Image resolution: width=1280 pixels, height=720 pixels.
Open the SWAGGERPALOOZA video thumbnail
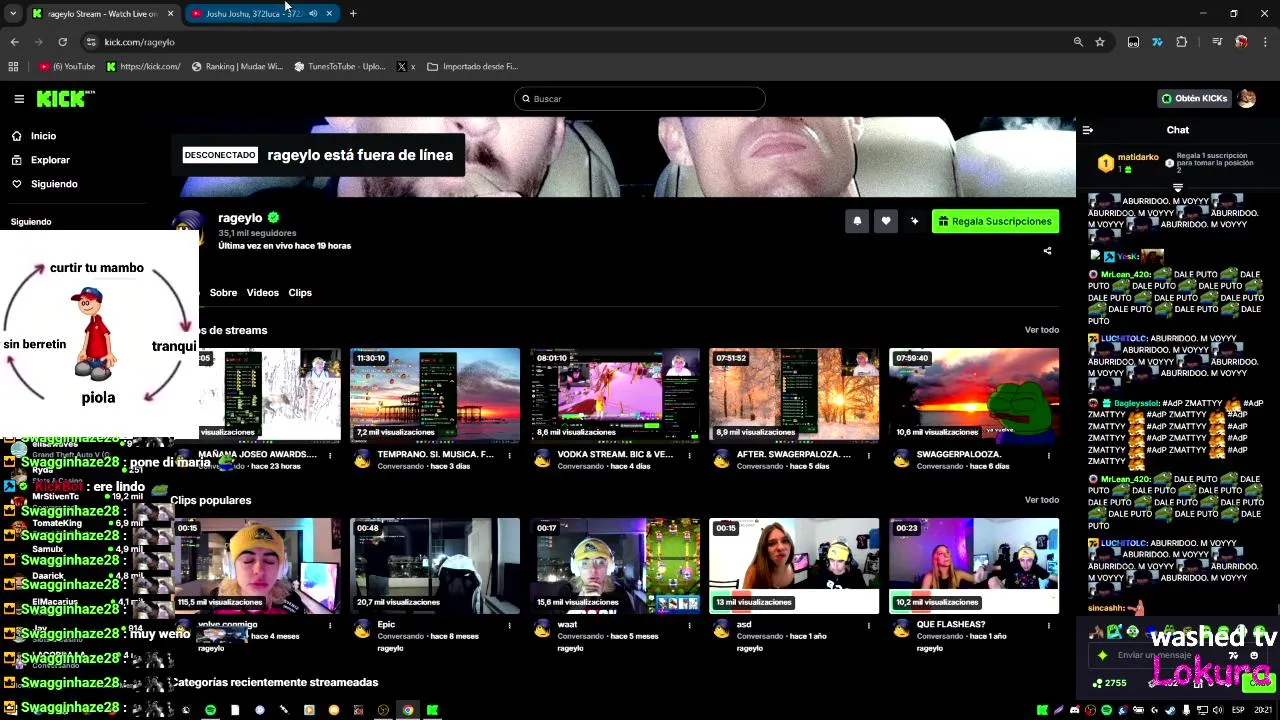click(974, 395)
